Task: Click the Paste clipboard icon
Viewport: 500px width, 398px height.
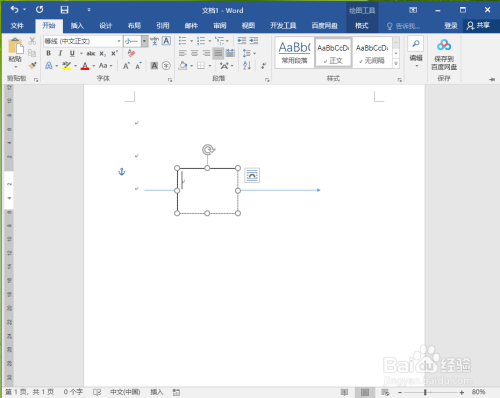Action: pos(15,47)
